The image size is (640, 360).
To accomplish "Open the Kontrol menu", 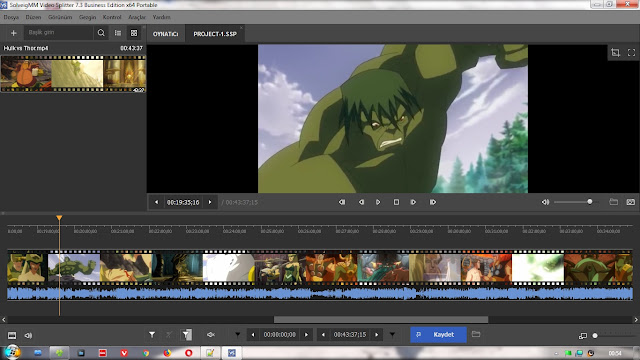I will (x=112, y=17).
